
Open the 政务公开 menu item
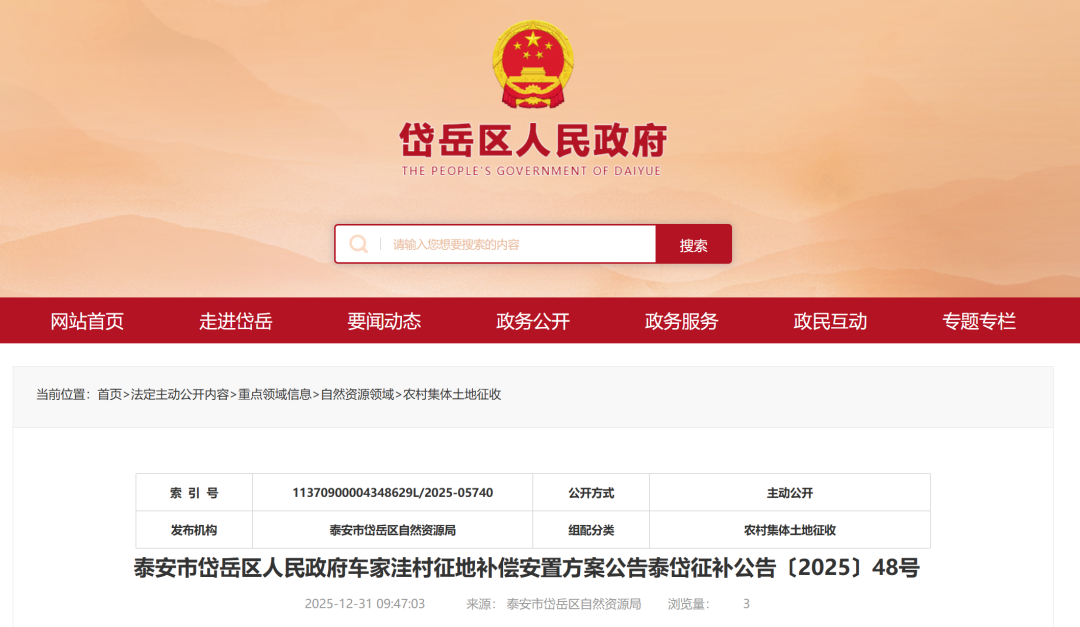(533, 321)
